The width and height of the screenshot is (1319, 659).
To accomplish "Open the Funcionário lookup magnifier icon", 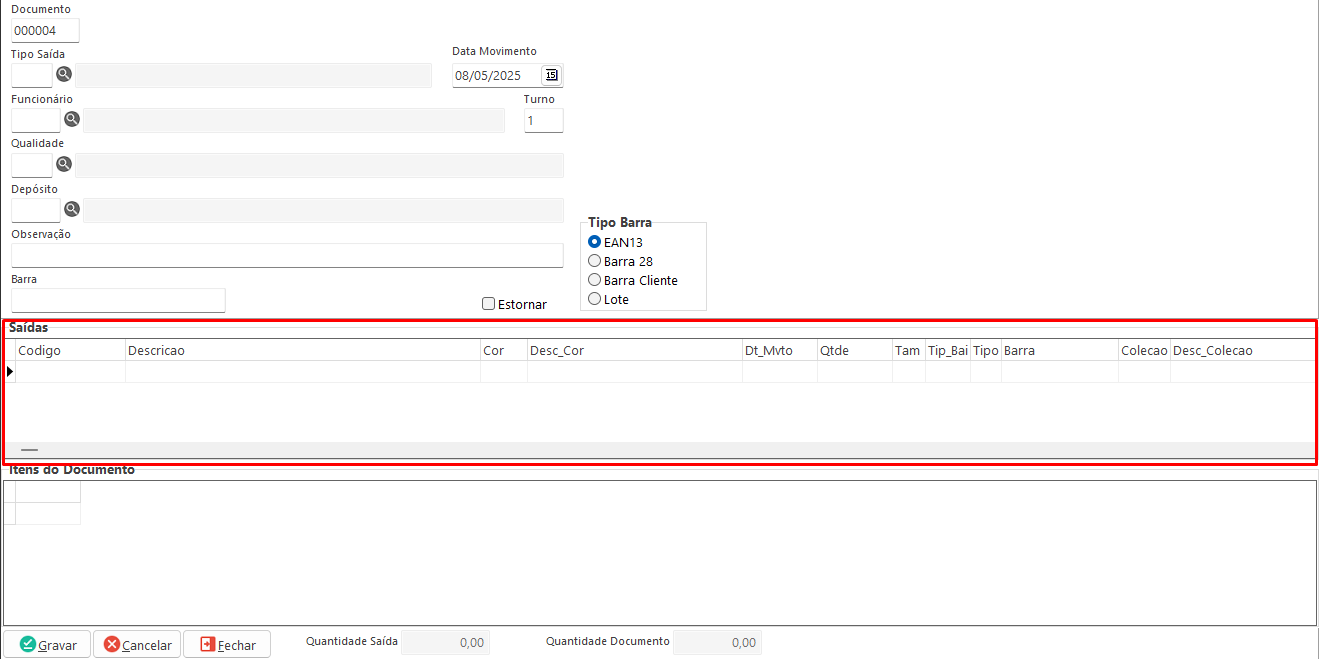I will [x=72, y=119].
